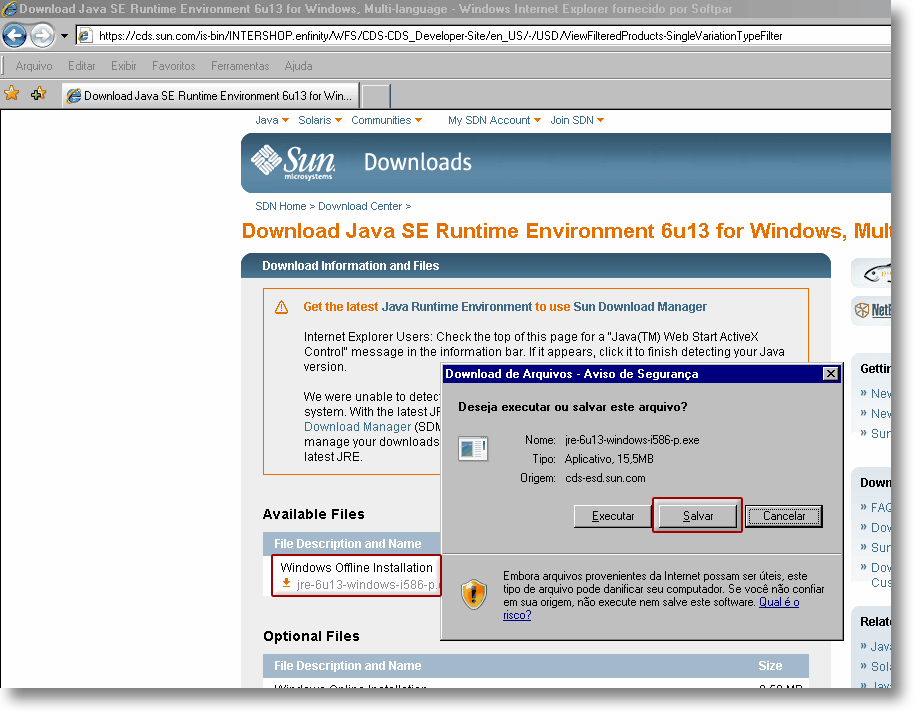Expand the My SDN Account dropdown
The width and height of the screenshot is (915, 713).
pos(494,120)
